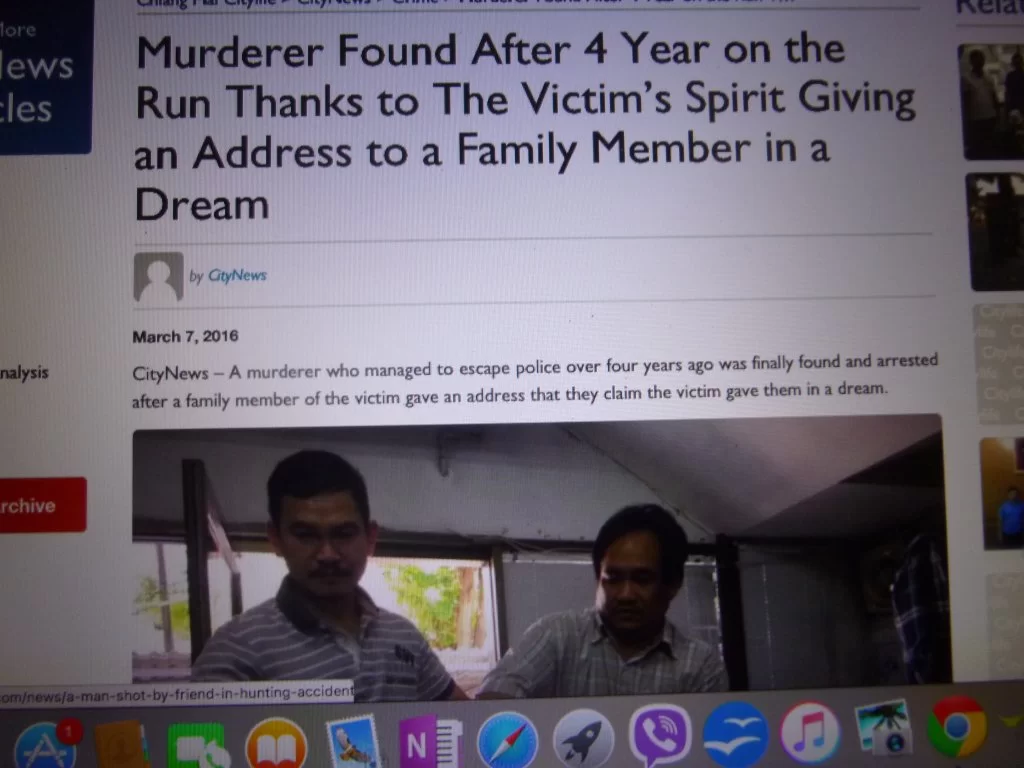Open the Contacts book icon in dock
1024x768 pixels.
coord(121,746)
